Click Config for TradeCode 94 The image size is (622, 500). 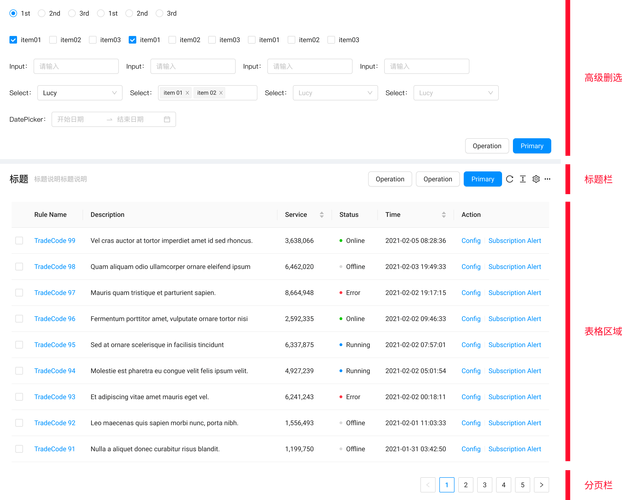[471, 371]
